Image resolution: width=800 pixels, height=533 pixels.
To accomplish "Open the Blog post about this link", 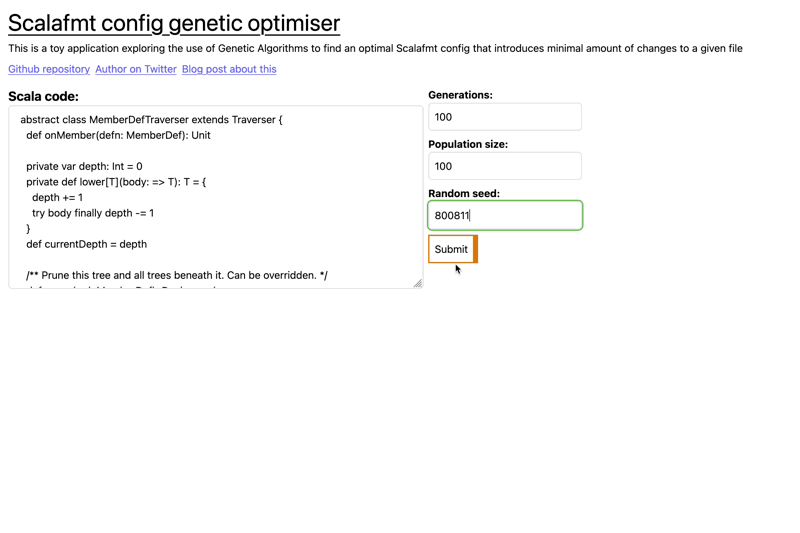I will 229,69.
